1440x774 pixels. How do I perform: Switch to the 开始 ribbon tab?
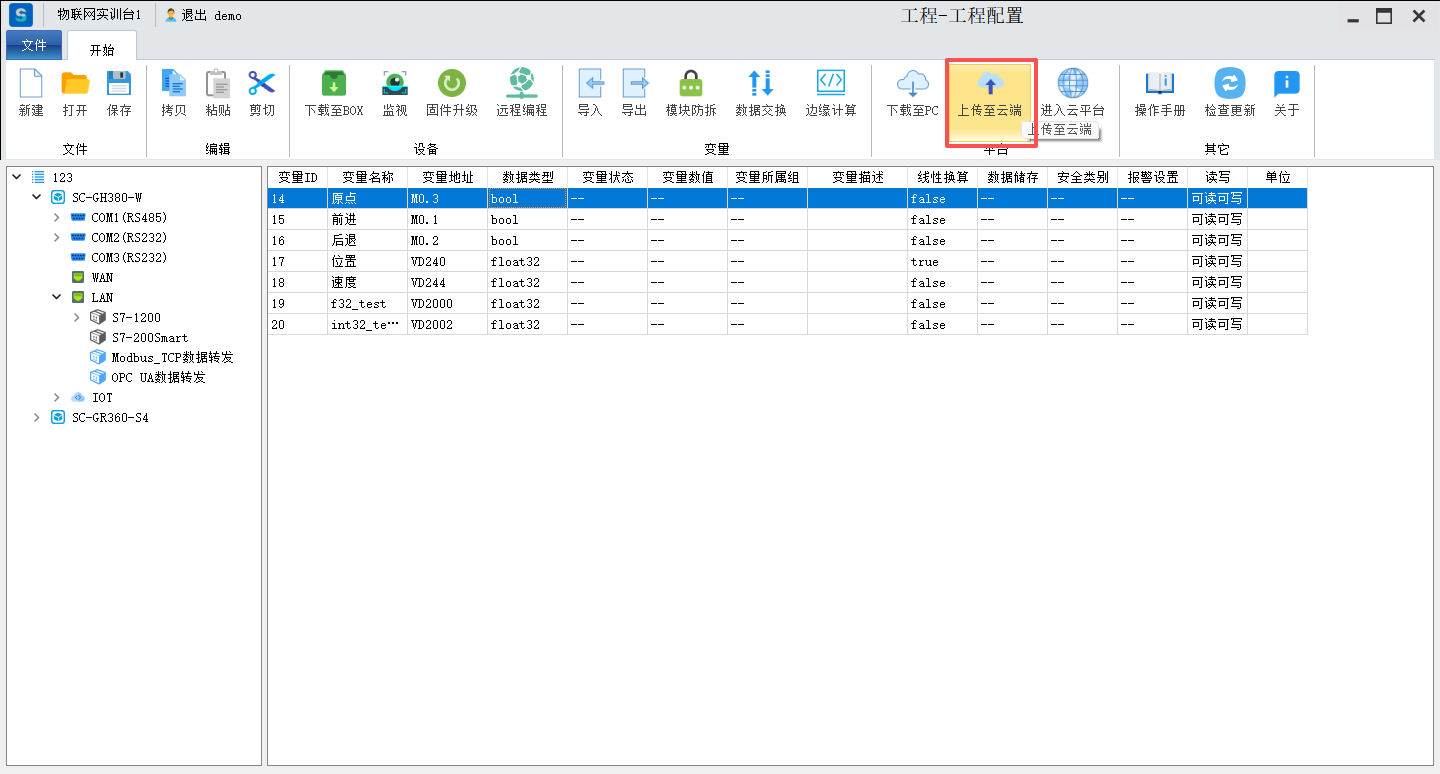(102, 49)
